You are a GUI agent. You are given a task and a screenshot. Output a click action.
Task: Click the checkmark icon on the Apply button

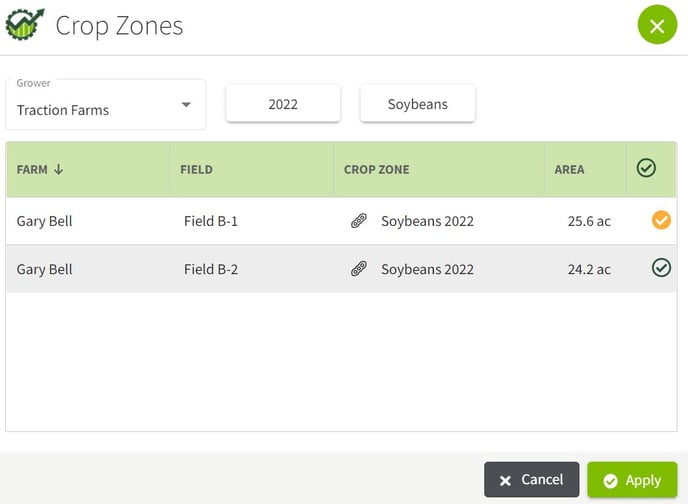pyautogui.click(x=610, y=481)
